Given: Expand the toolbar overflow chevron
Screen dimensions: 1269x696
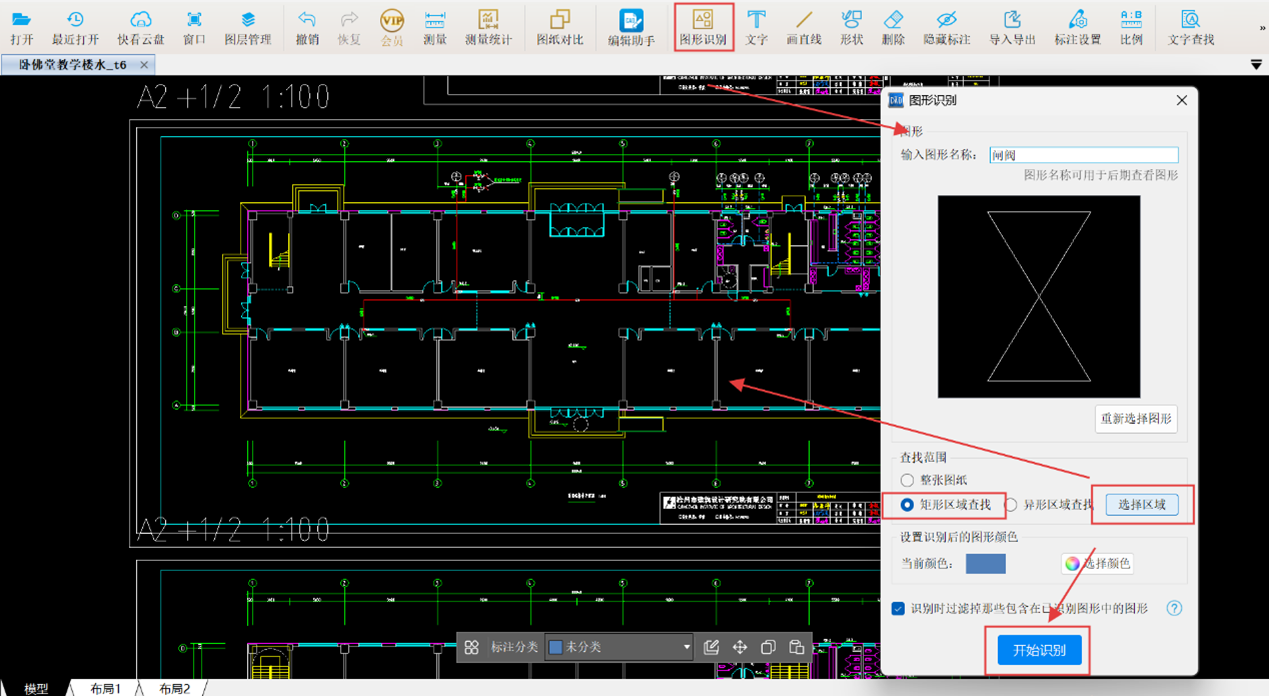Looking at the screenshot, I should point(1261,28).
